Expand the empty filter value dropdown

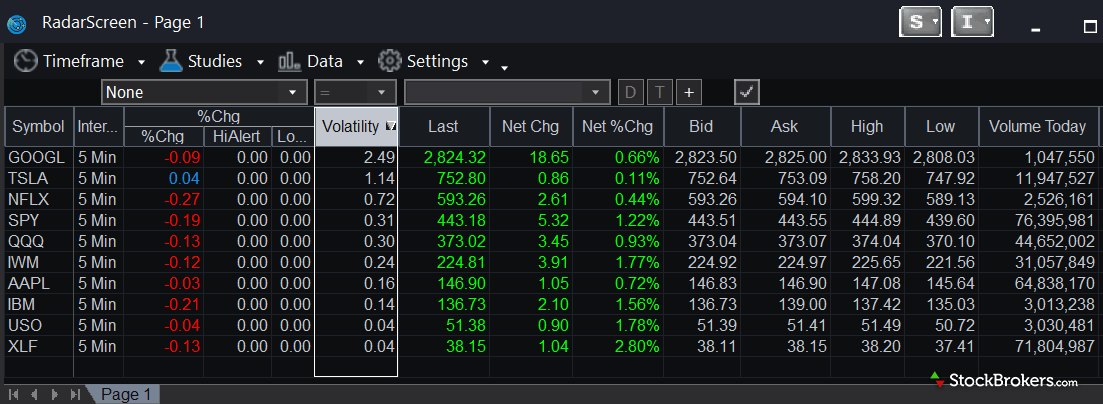click(x=507, y=92)
